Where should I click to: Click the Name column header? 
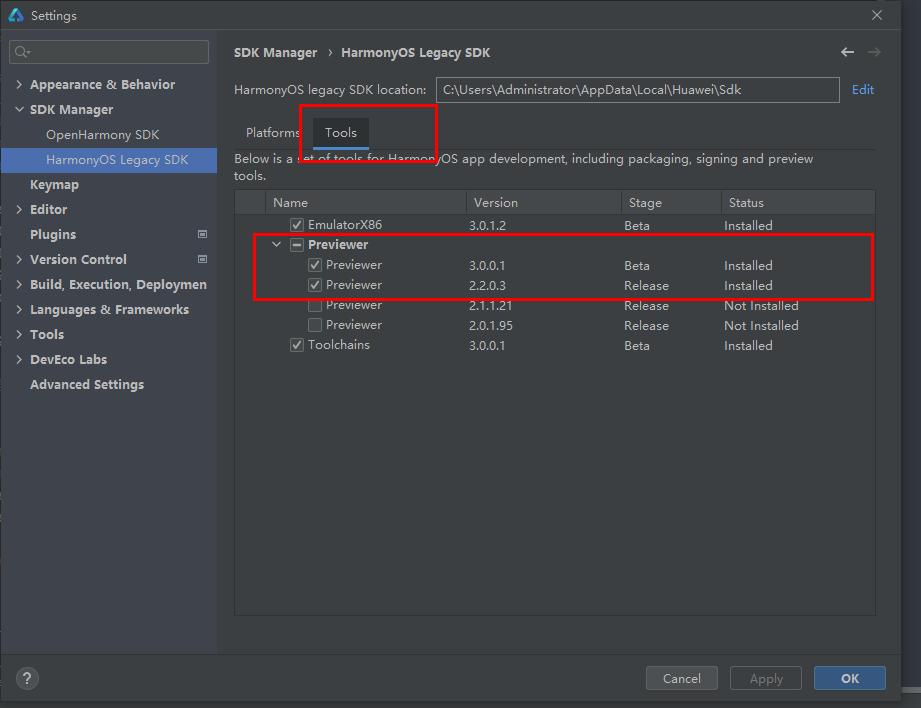click(366, 202)
